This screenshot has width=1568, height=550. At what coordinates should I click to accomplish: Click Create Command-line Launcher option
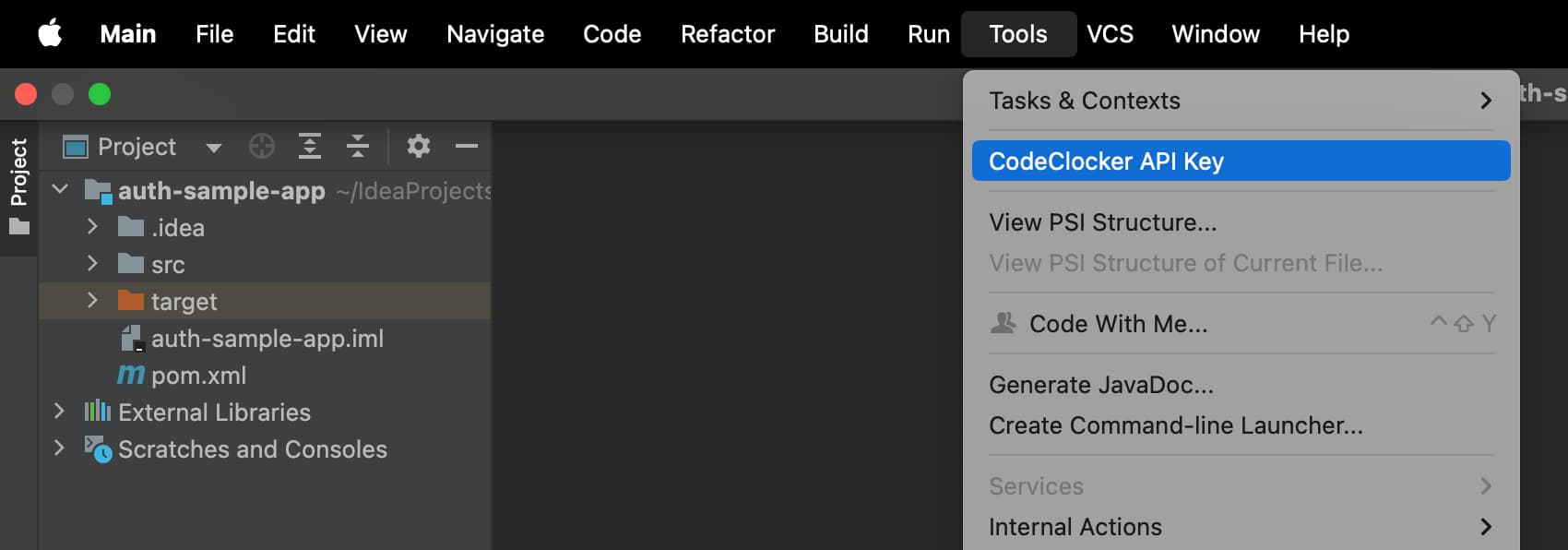[1175, 425]
